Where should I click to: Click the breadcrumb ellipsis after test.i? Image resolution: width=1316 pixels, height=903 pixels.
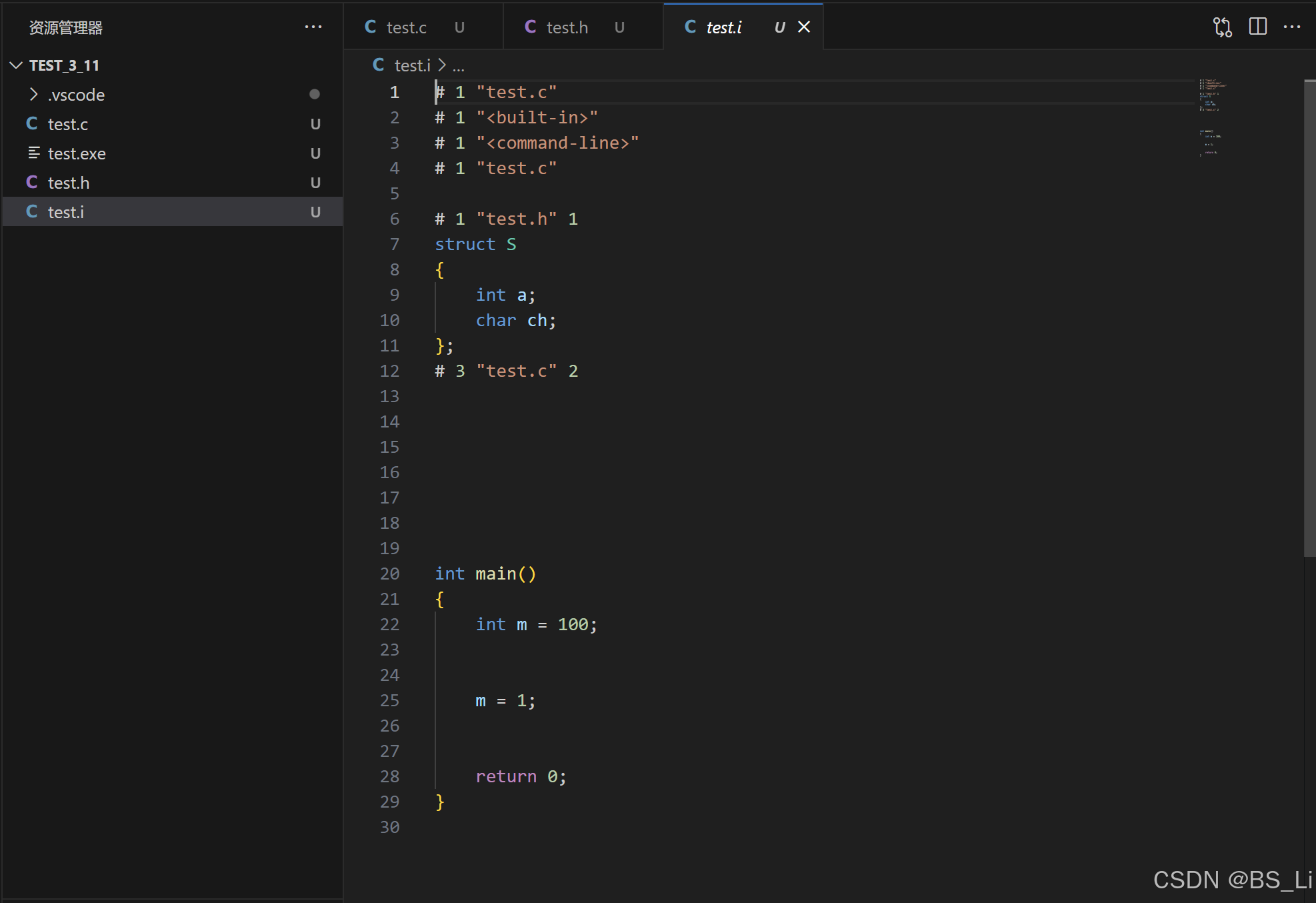458,66
